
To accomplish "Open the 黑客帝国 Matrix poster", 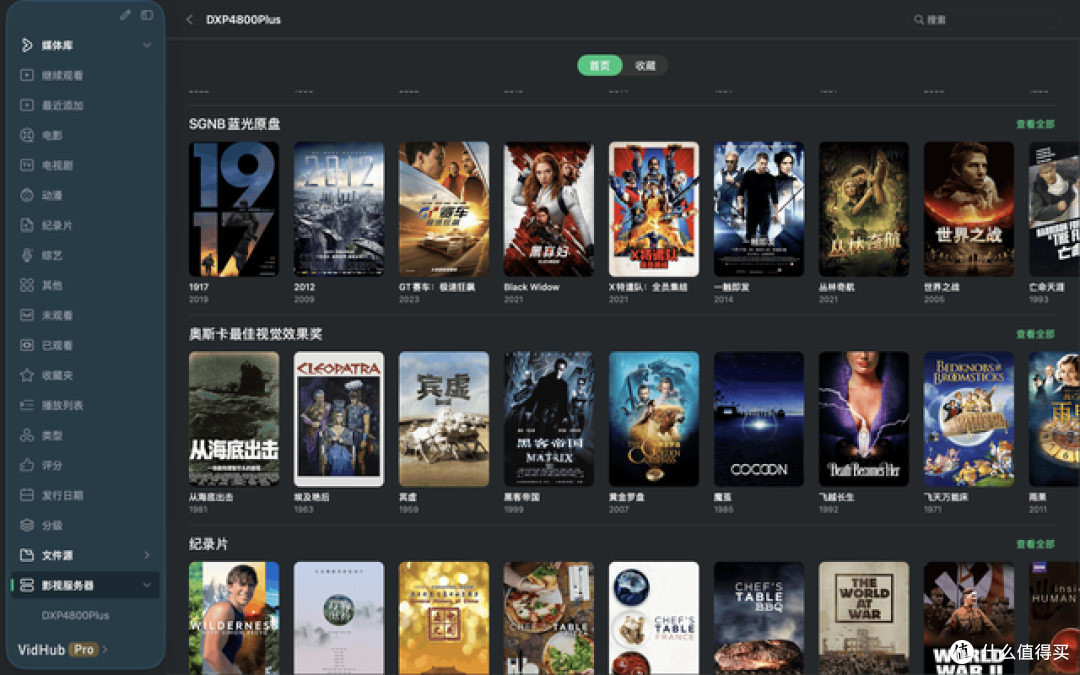I will click(x=549, y=419).
